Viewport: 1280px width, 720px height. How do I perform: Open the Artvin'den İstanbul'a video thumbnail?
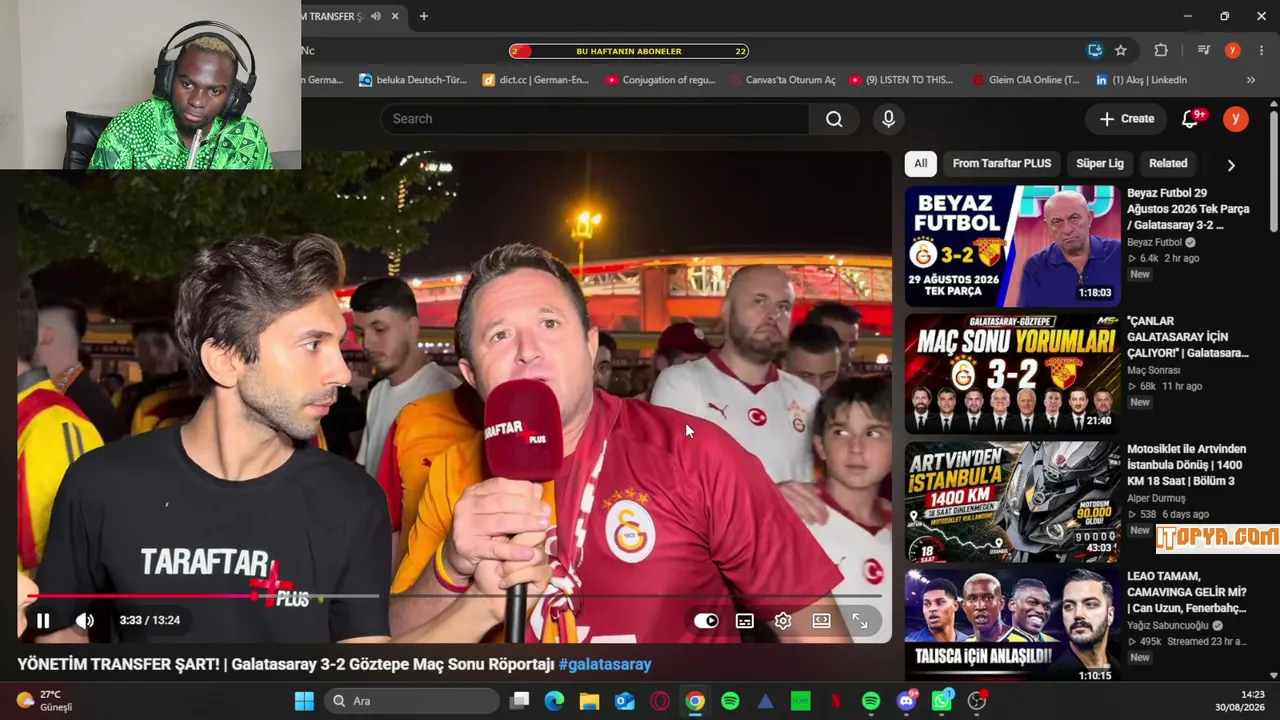pyautogui.click(x=1013, y=502)
